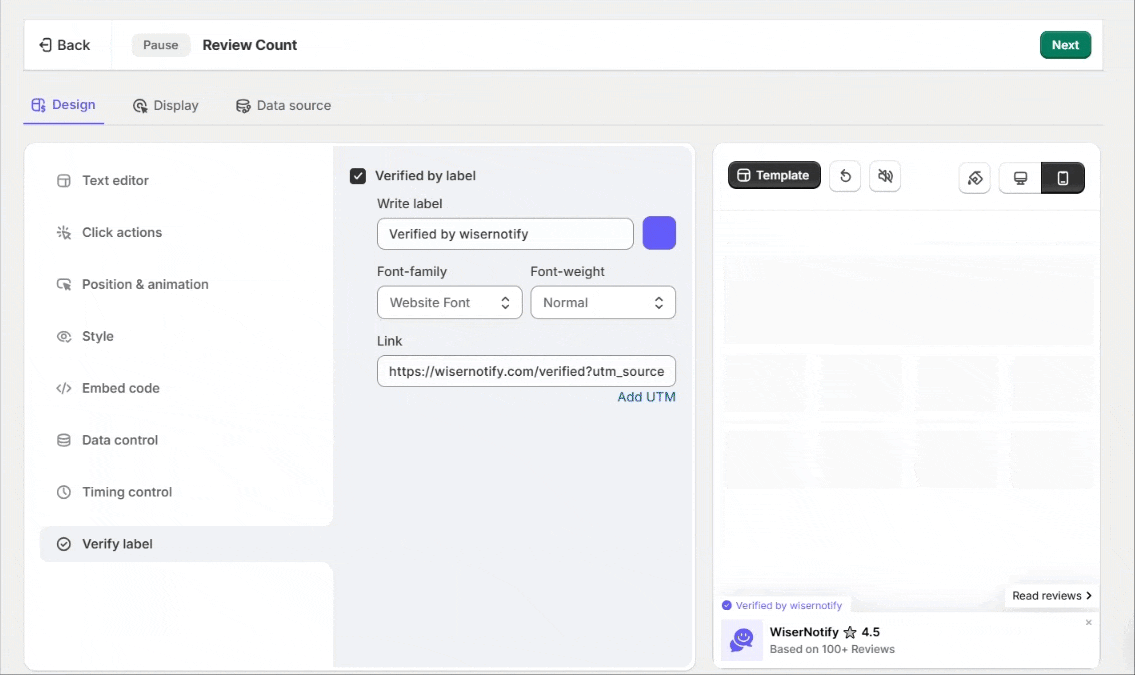Switch to the Design tab
The height and width of the screenshot is (675, 1135).
click(x=63, y=105)
